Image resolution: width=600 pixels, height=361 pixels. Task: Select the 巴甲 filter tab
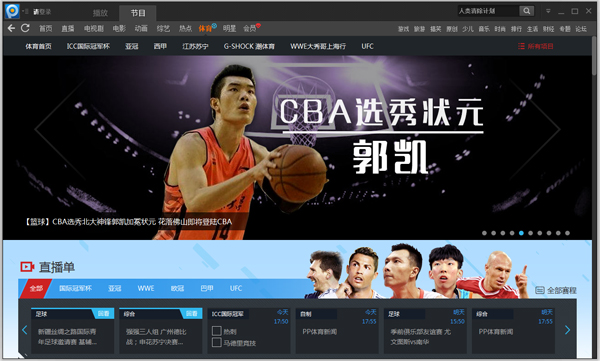[207, 288]
